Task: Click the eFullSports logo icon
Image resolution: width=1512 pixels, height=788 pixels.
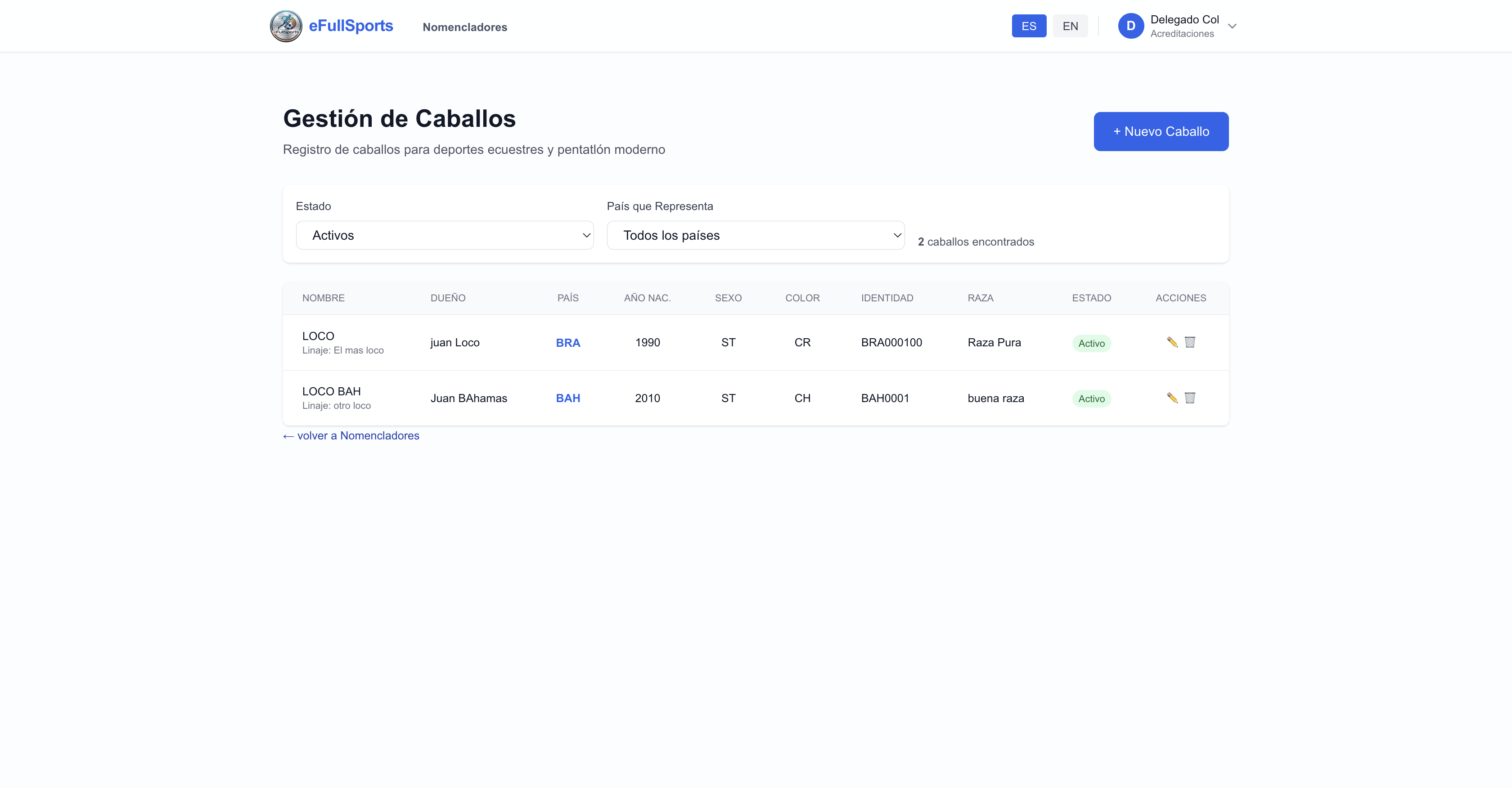Action: point(286,26)
